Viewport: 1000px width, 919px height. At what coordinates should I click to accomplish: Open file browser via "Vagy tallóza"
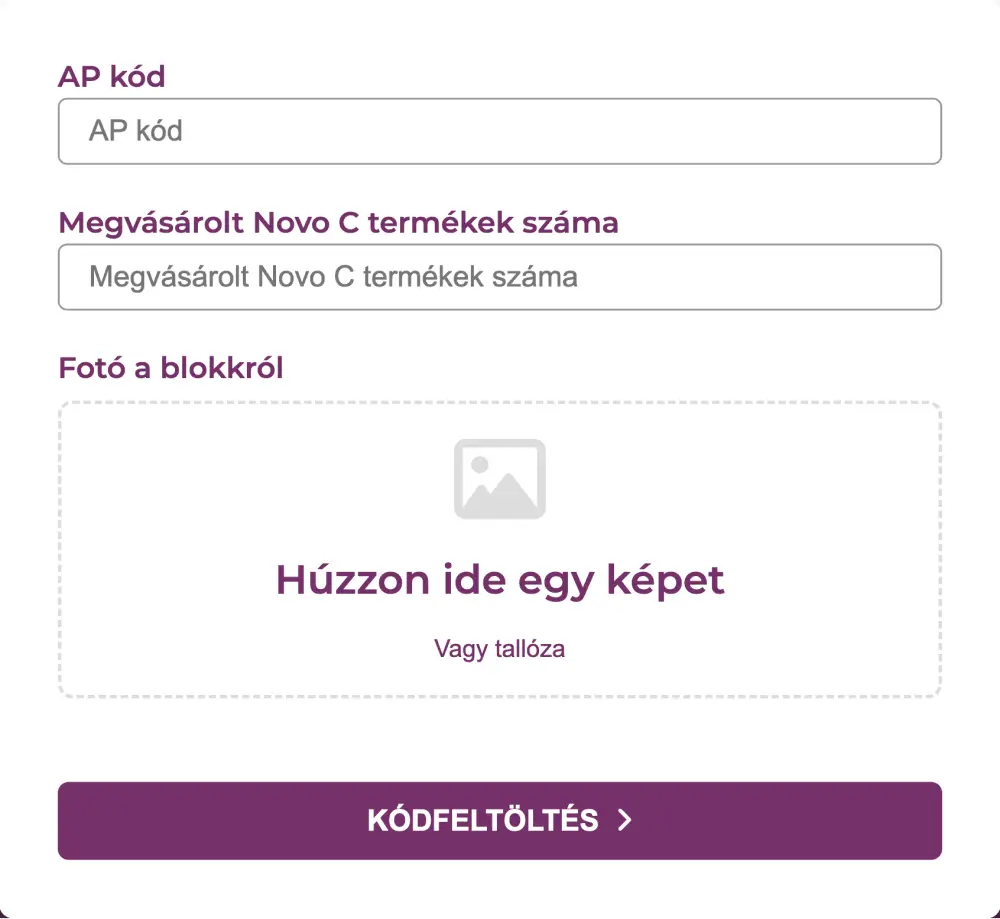point(499,649)
